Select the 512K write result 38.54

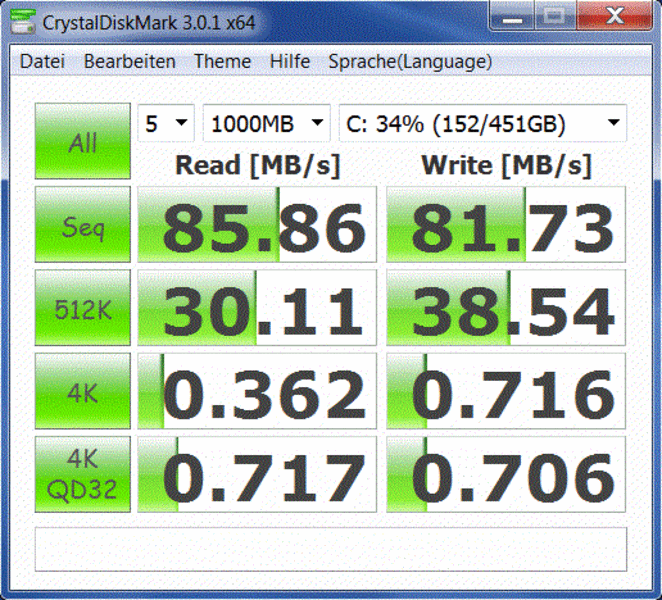pos(506,308)
